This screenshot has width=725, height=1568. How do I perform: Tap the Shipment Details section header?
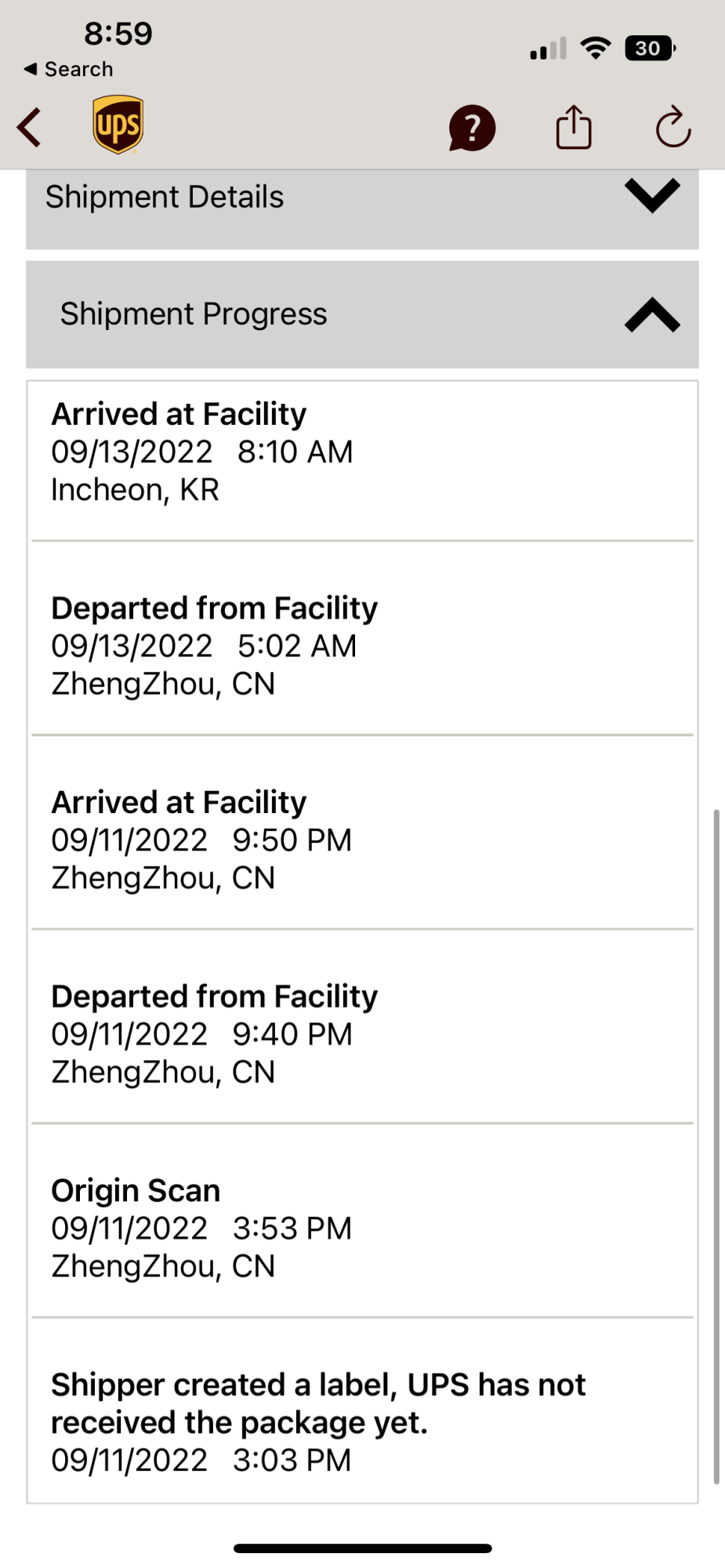(165, 198)
